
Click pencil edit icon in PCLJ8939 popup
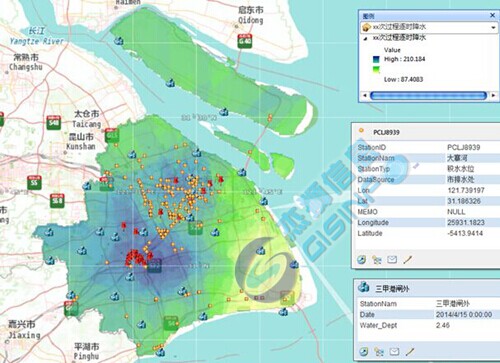point(408,259)
